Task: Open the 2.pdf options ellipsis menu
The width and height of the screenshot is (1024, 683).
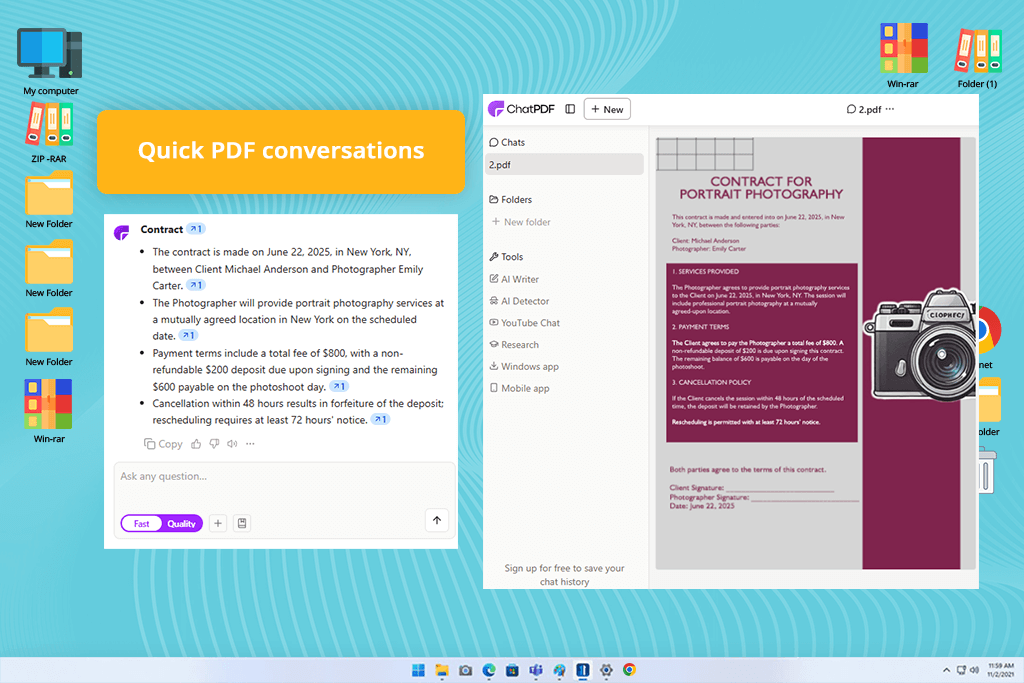Action: click(x=889, y=109)
